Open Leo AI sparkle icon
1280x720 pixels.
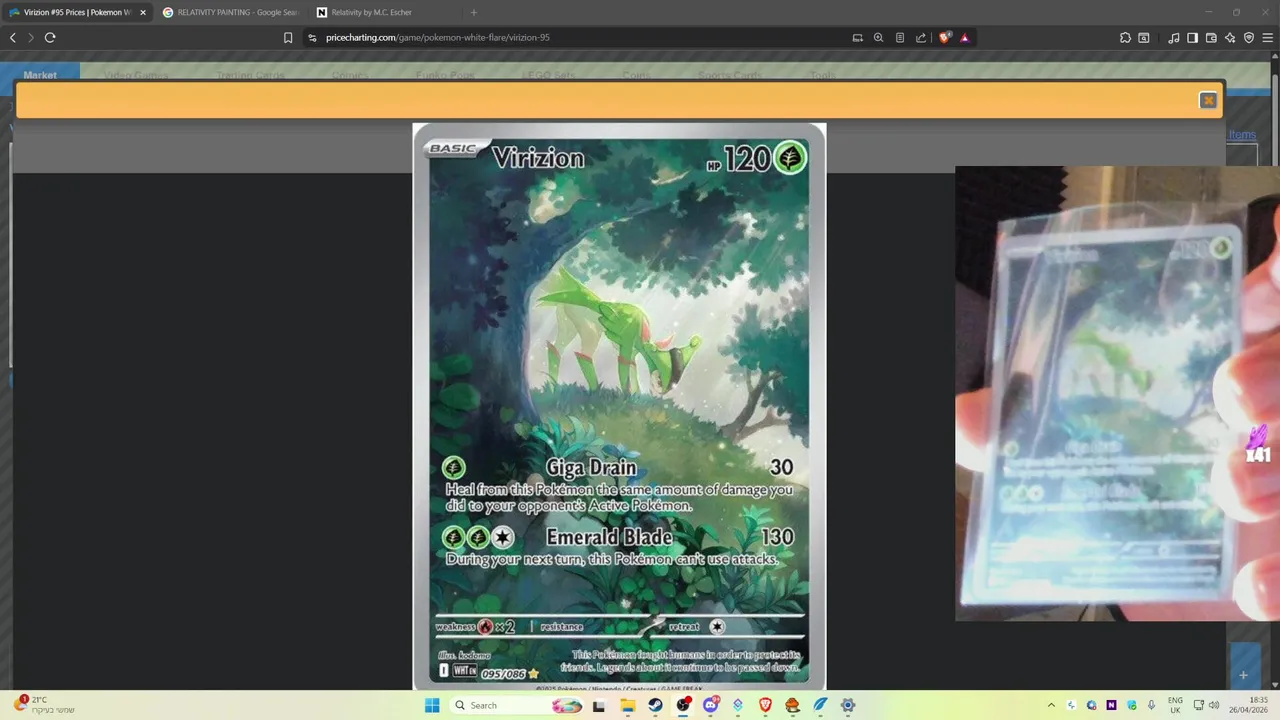pyautogui.click(x=1230, y=38)
